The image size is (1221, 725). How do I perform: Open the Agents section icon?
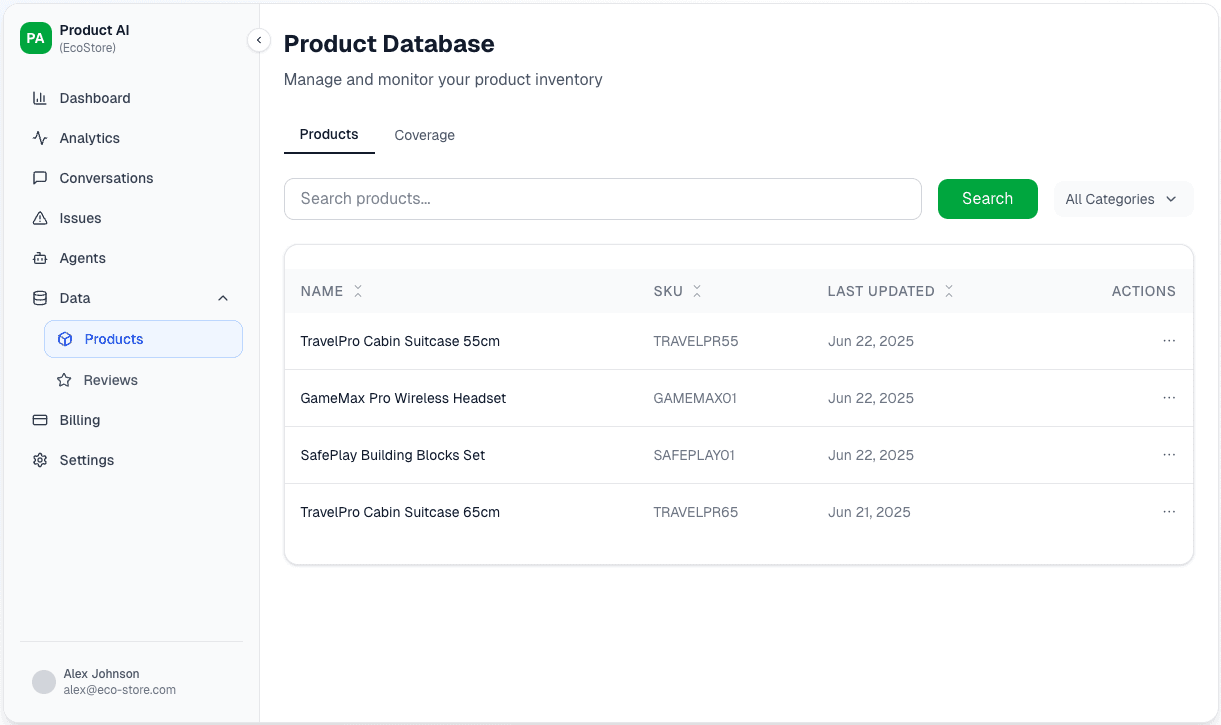point(40,258)
